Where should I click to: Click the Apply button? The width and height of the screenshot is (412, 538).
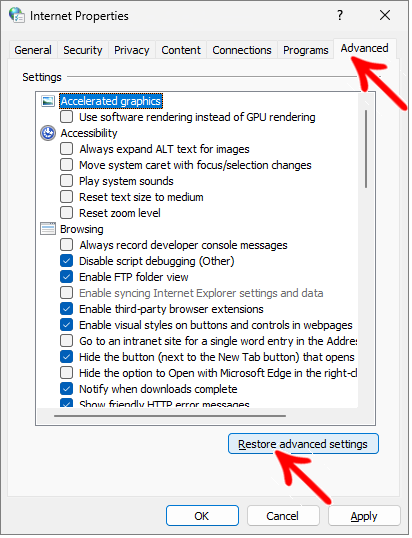click(x=364, y=516)
